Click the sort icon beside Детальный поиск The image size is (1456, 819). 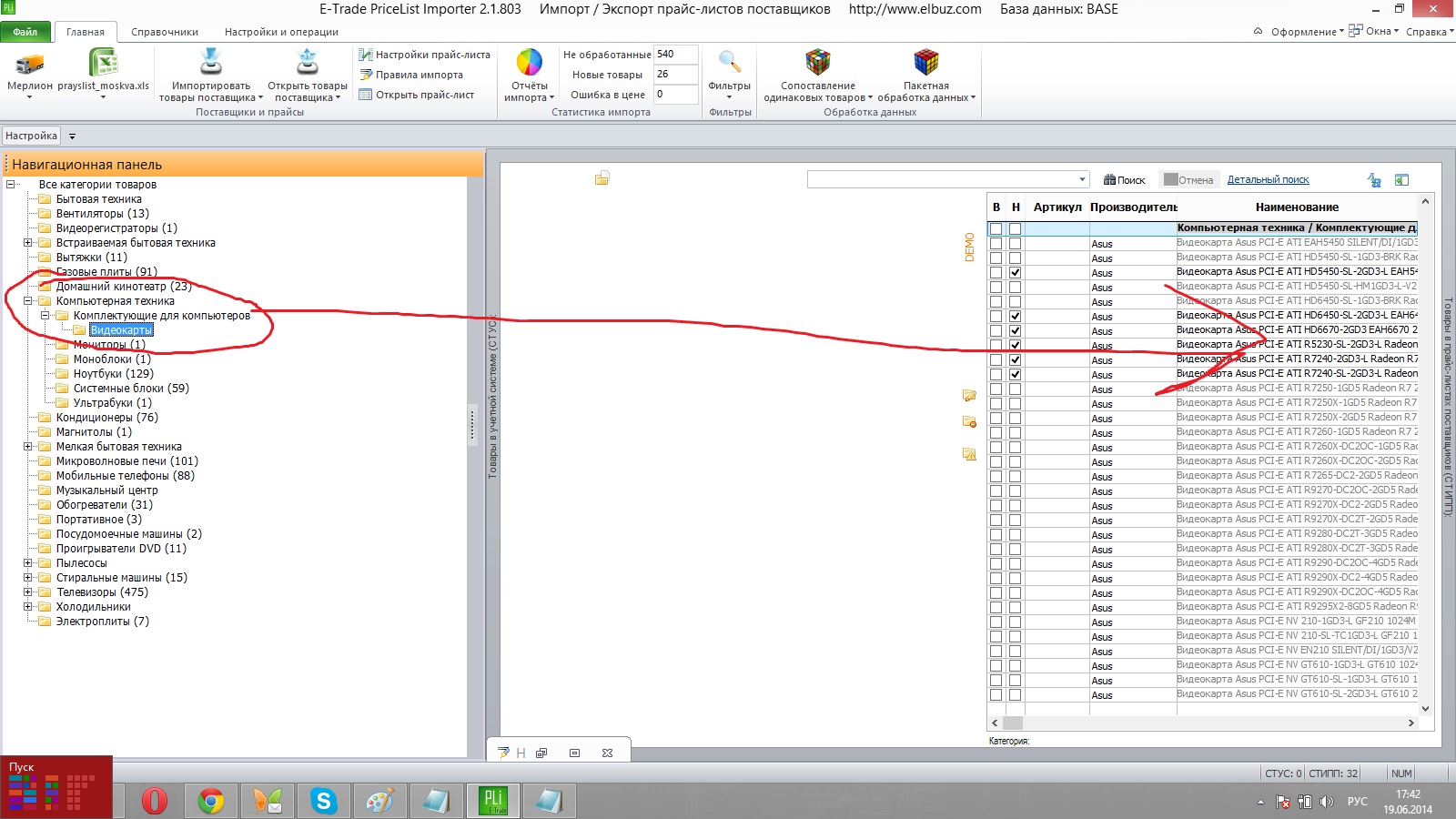(1374, 180)
